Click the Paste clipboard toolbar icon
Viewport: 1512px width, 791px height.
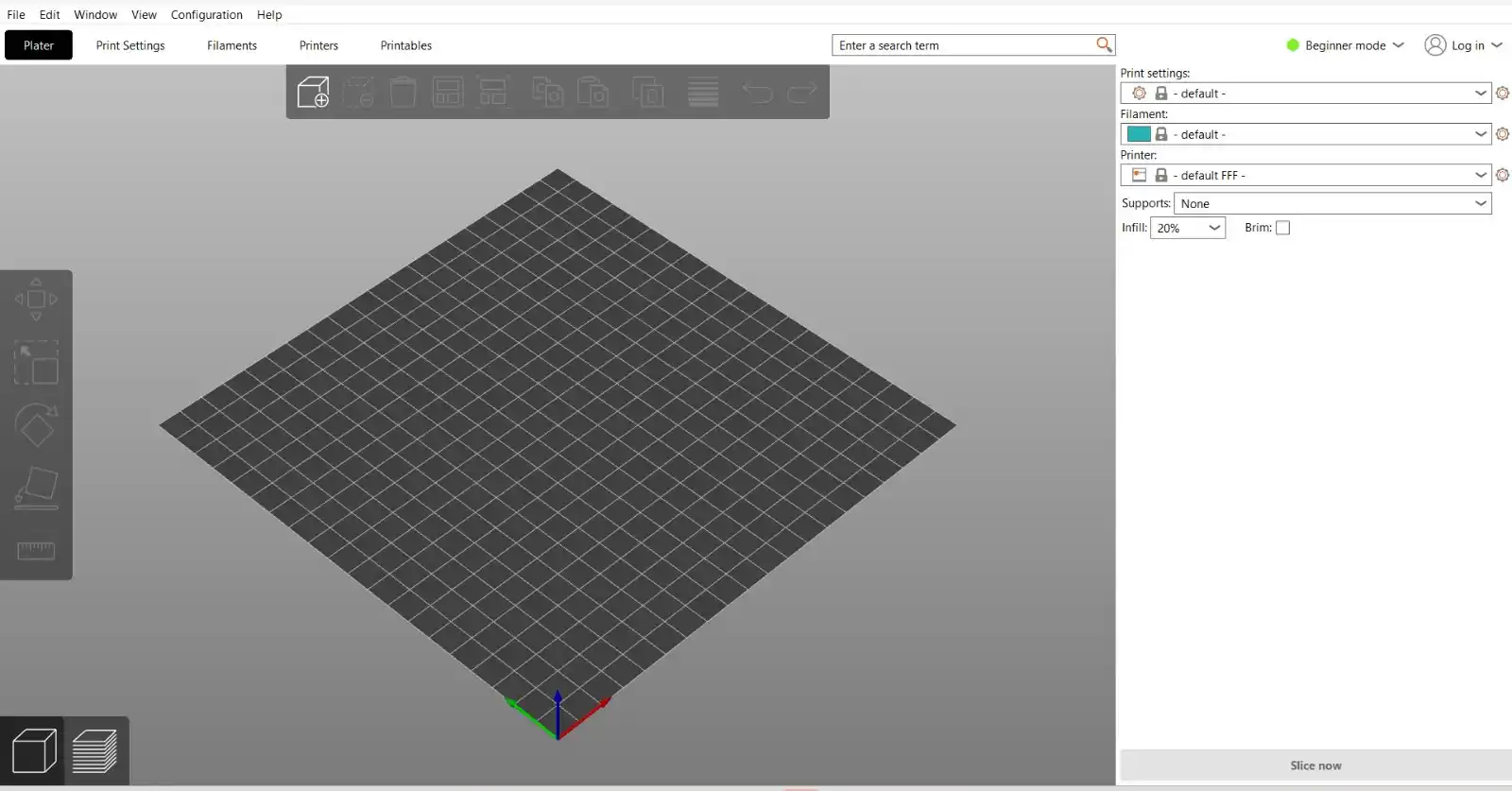pyautogui.click(x=593, y=92)
